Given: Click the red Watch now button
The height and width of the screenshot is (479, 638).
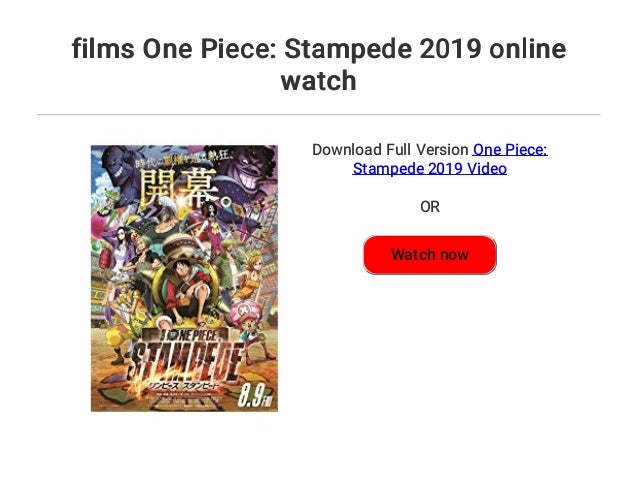Looking at the screenshot, I should pyautogui.click(x=429, y=255).
